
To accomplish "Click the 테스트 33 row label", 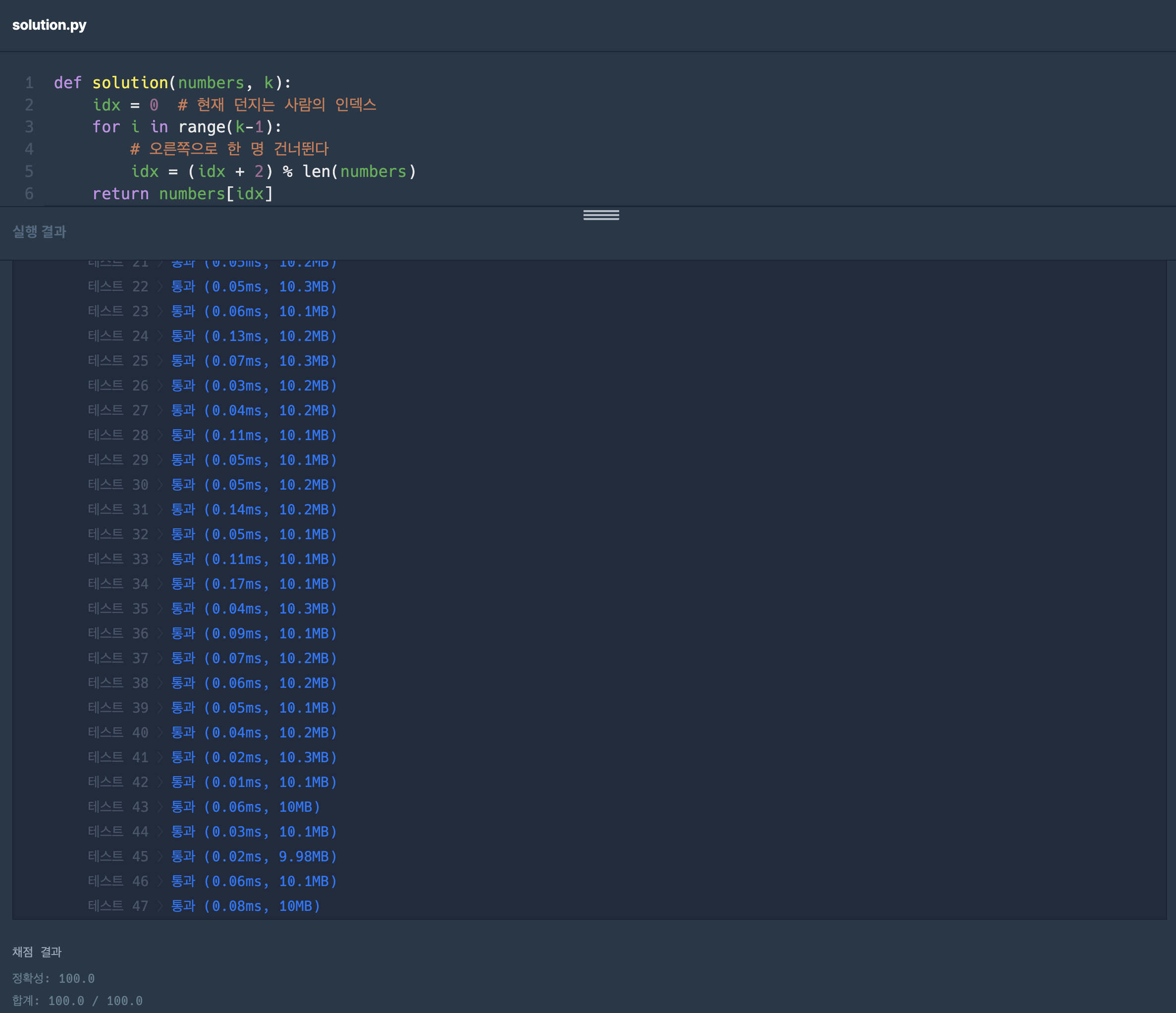I will 117,560.
